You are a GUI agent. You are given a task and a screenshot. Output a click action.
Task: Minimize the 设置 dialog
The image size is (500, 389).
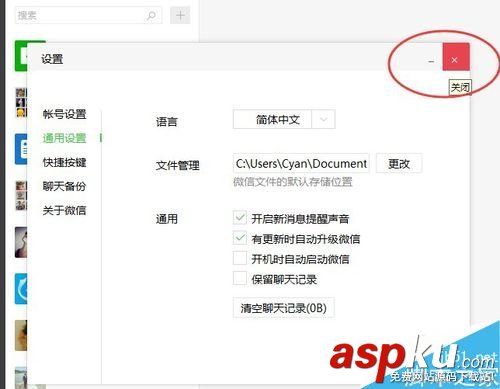(x=431, y=60)
